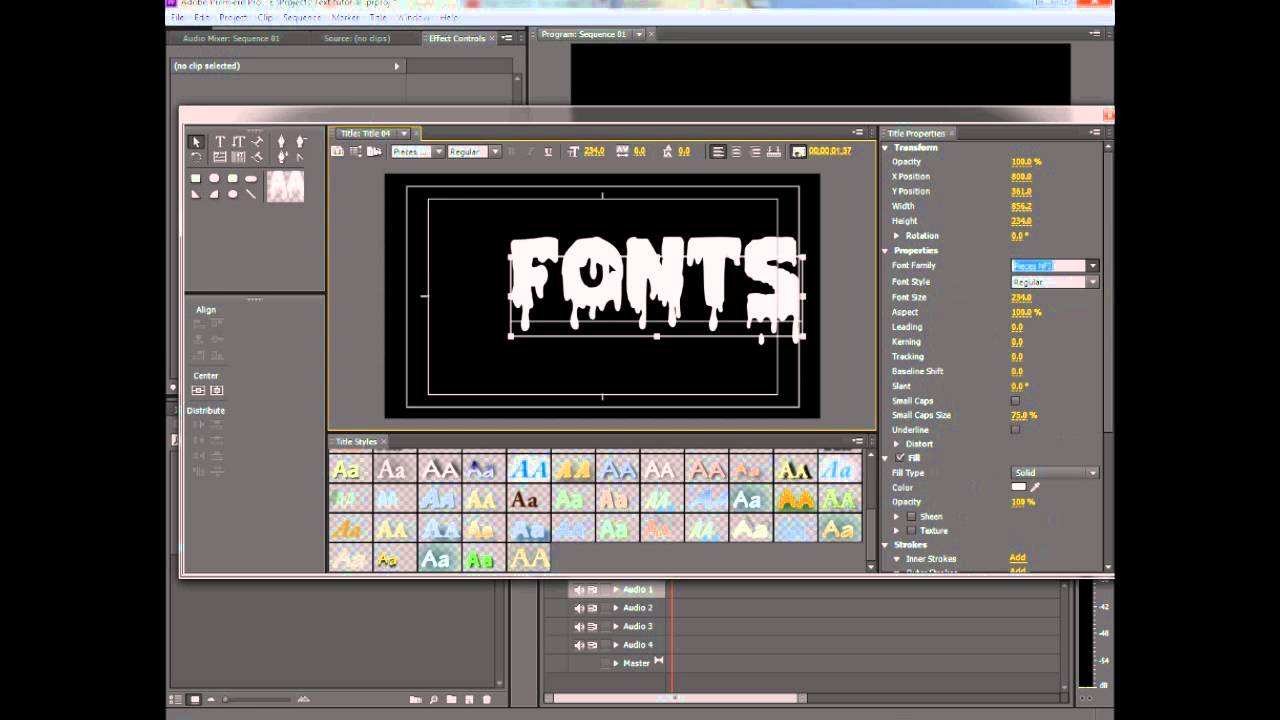Screen dimensions: 1280x720
Task: Toggle underline formatting button
Action: pyautogui.click(x=548, y=152)
